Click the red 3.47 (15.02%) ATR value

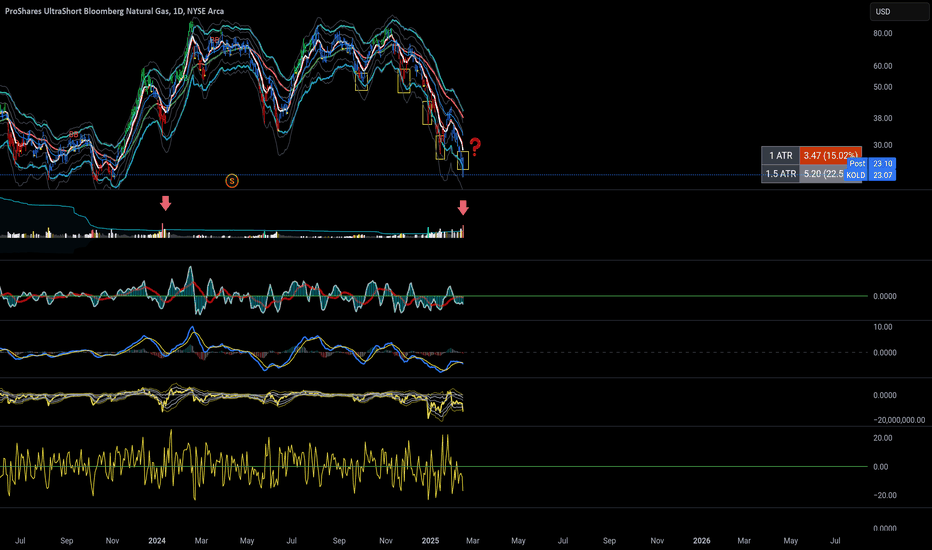[x=830, y=156]
